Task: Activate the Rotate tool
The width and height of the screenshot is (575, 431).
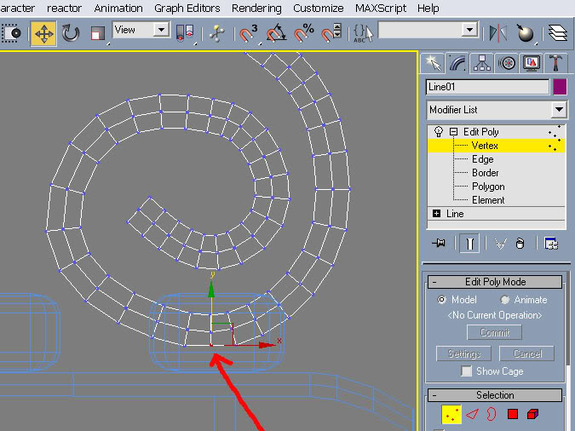Action: point(70,33)
